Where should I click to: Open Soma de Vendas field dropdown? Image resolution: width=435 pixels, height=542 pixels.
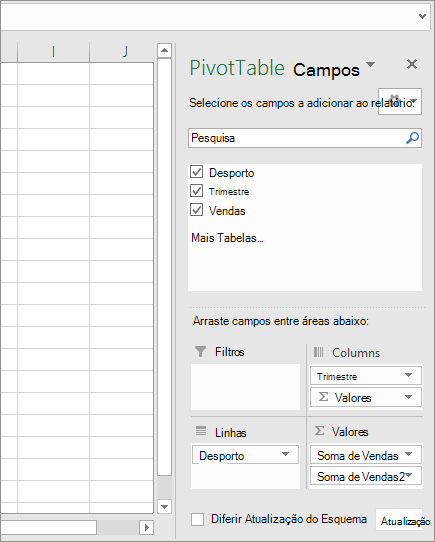click(408, 454)
